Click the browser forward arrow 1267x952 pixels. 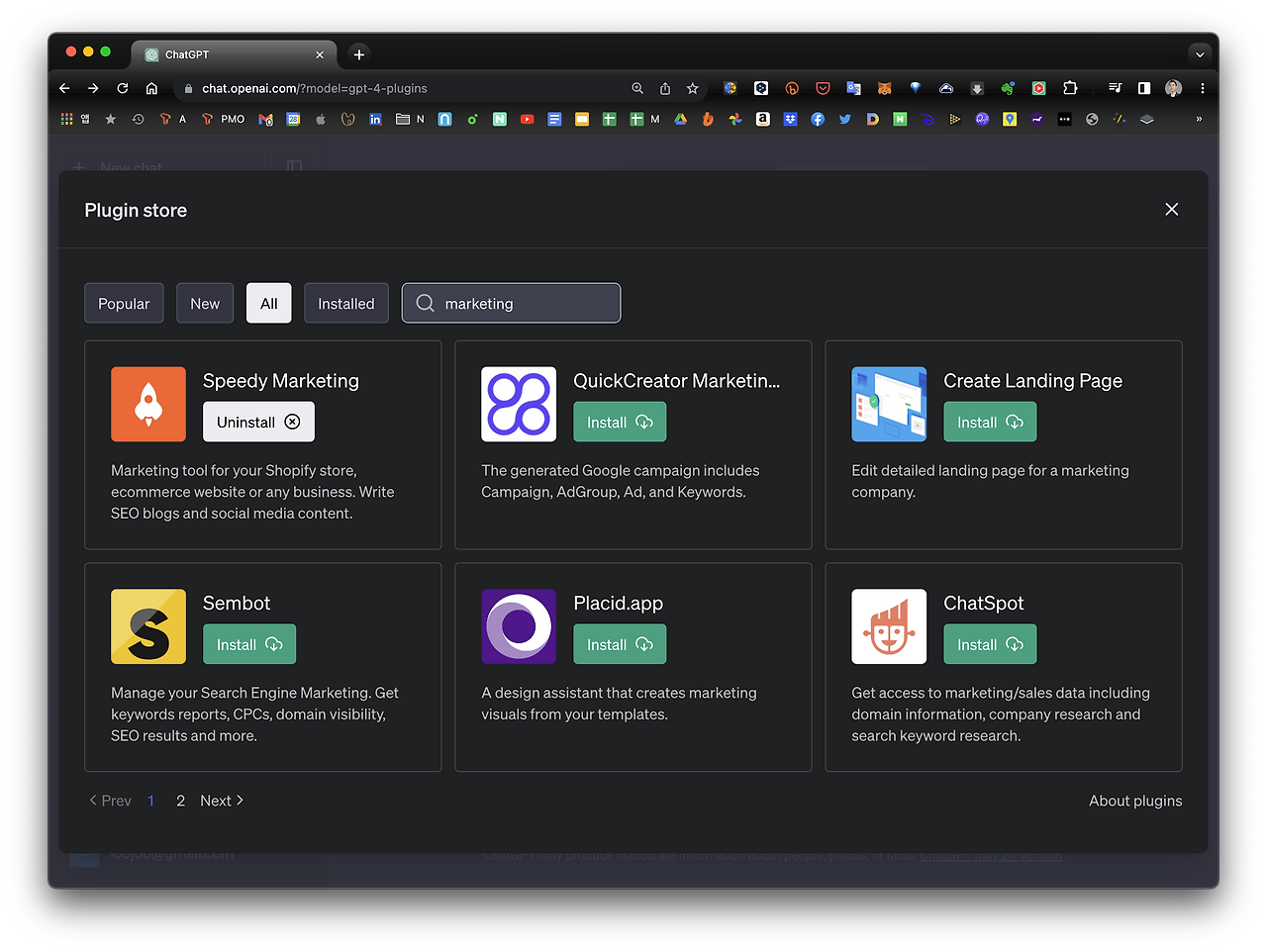pyautogui.click(x=94, y=88)
